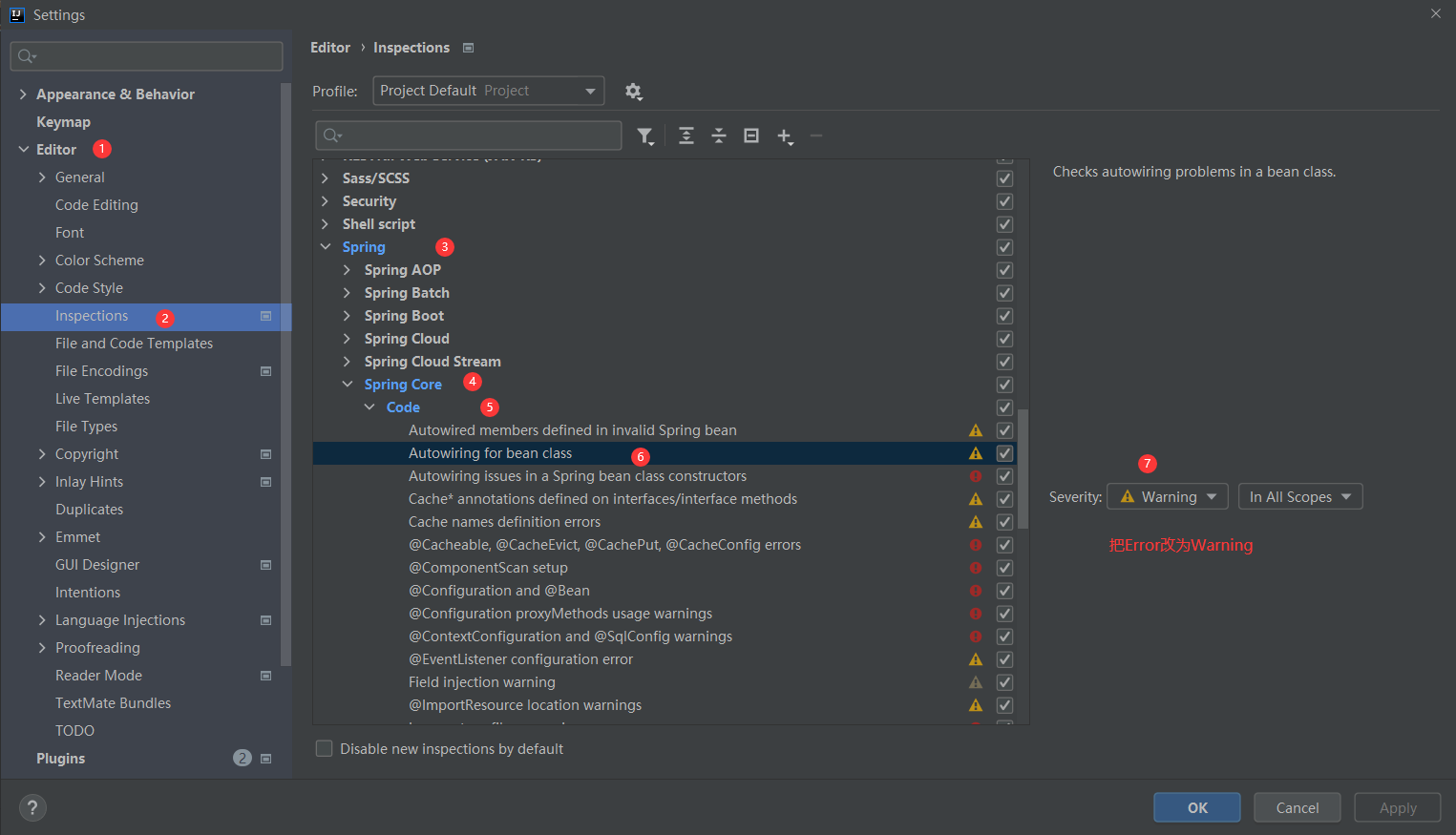
Task: Click the project-level icon next to Inspections breadcrumb
Action: tap(468, 48)
